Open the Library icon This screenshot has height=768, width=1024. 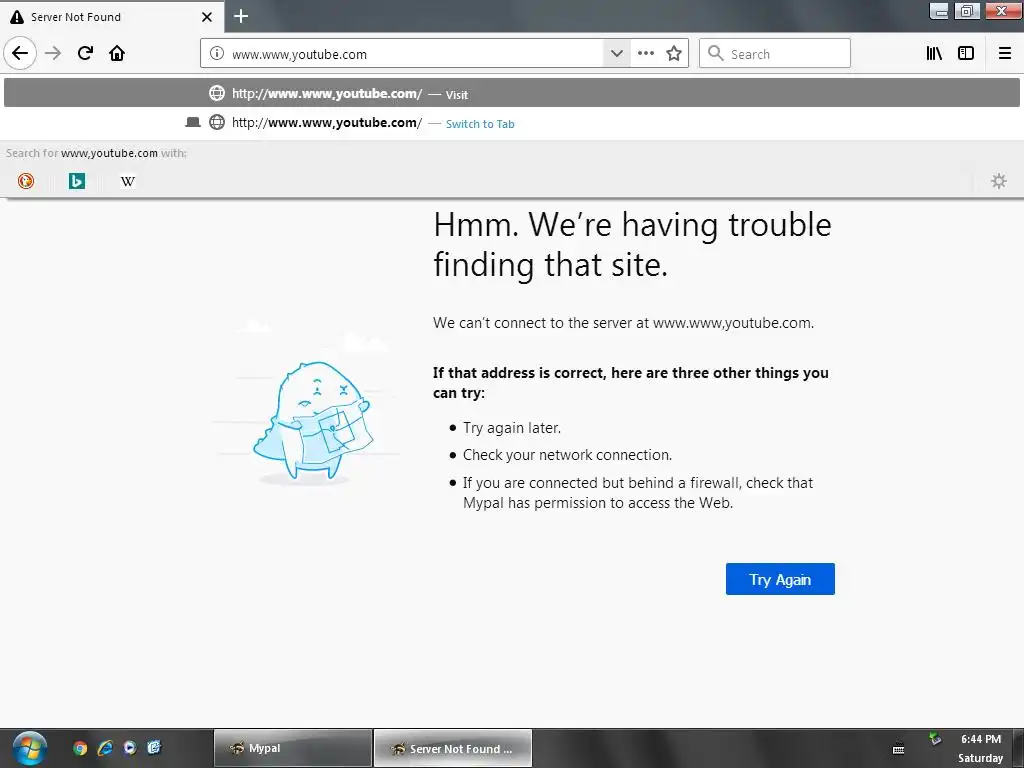pos(934,54)
